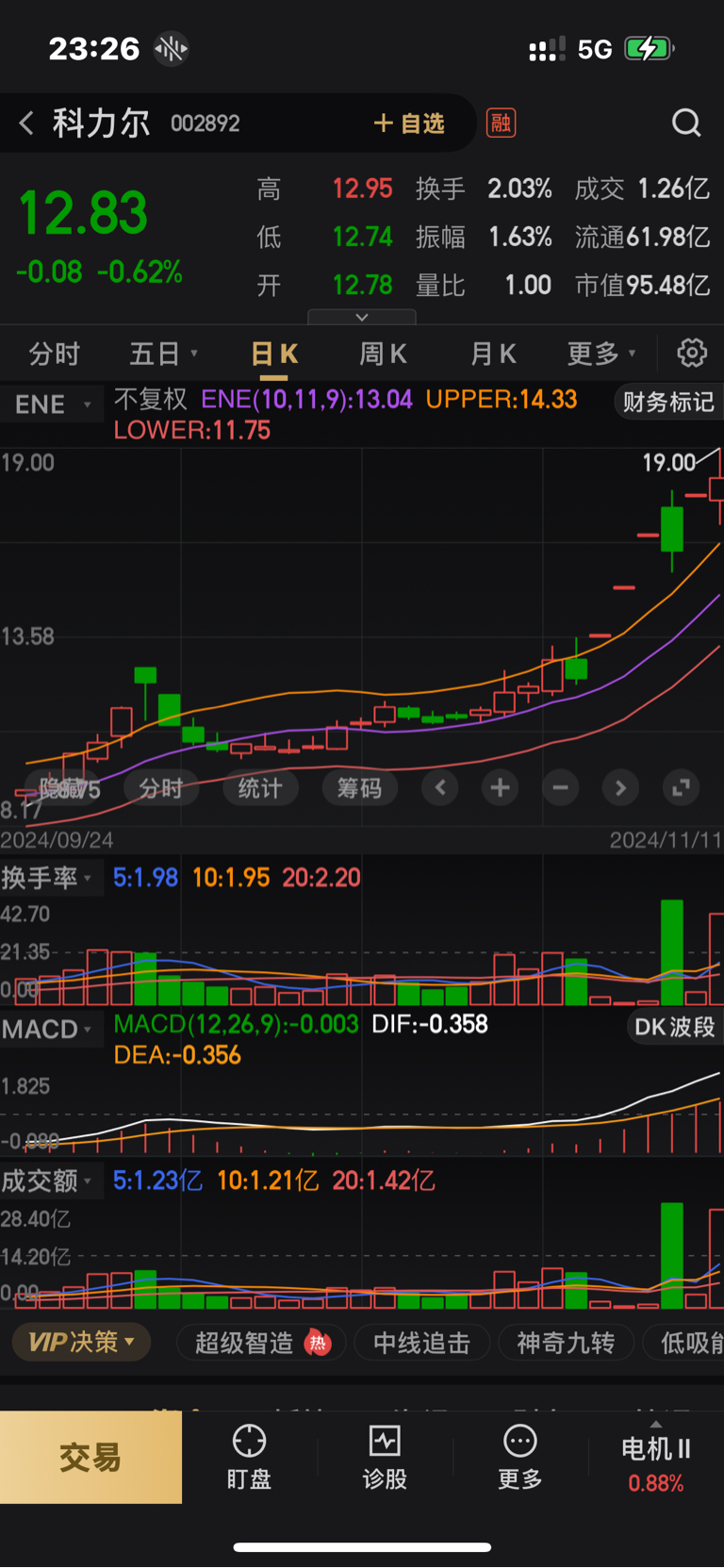Image resolution: width=724 pixels, height=1568 pixels.
Task: Tap the 流通61.98亿 value
Action: coord(643,237)
